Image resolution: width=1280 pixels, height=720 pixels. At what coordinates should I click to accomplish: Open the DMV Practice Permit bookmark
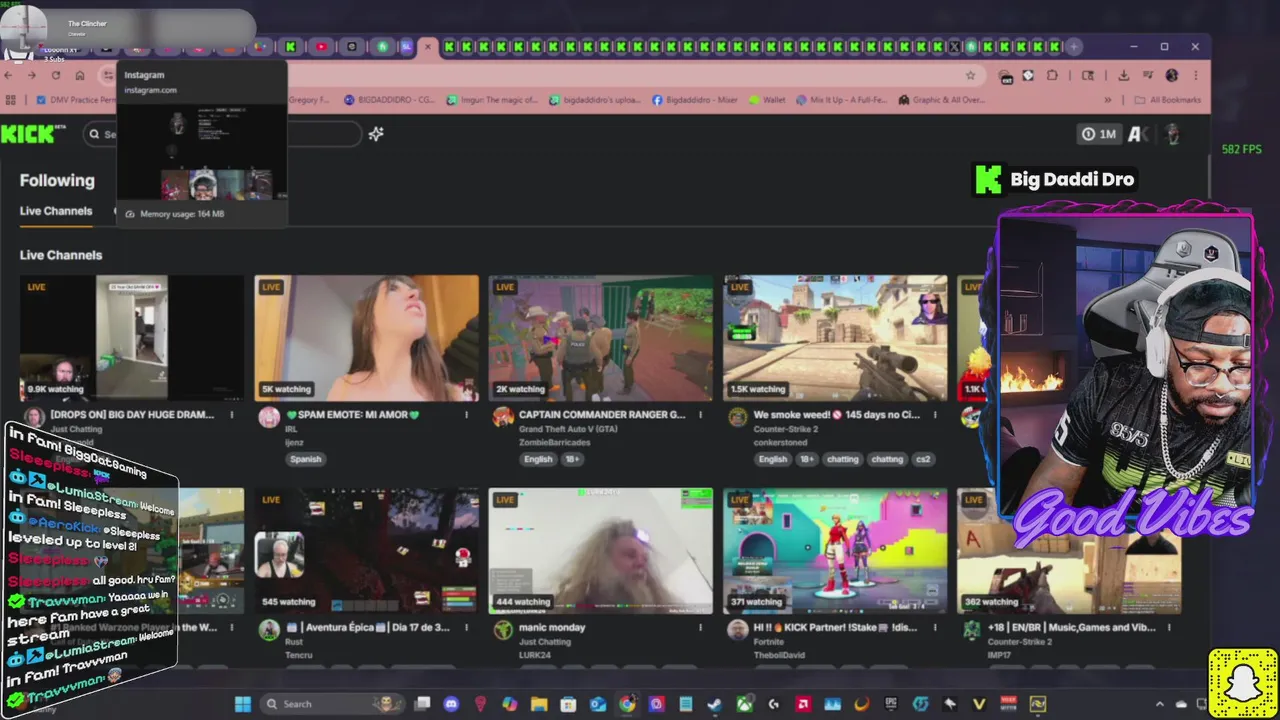click(76, 100)
